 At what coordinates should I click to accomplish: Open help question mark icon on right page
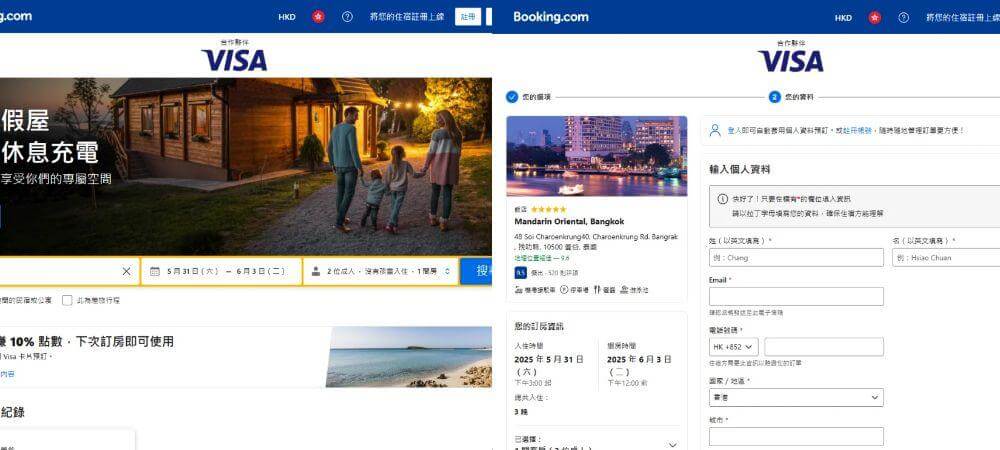[x=904, y=18]
